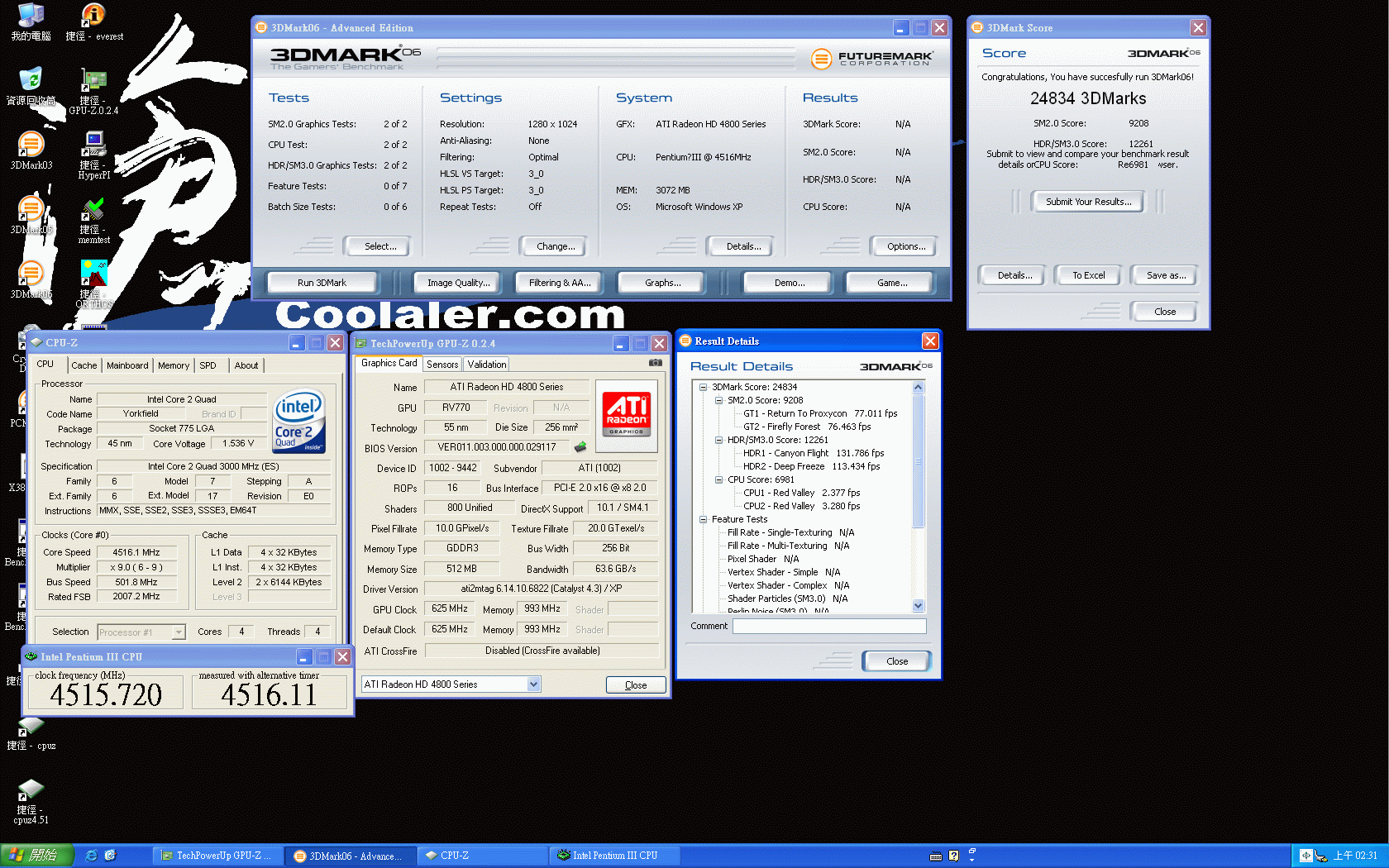
Task: Click the To Excel button
Action: click(x=1088, y=275)
